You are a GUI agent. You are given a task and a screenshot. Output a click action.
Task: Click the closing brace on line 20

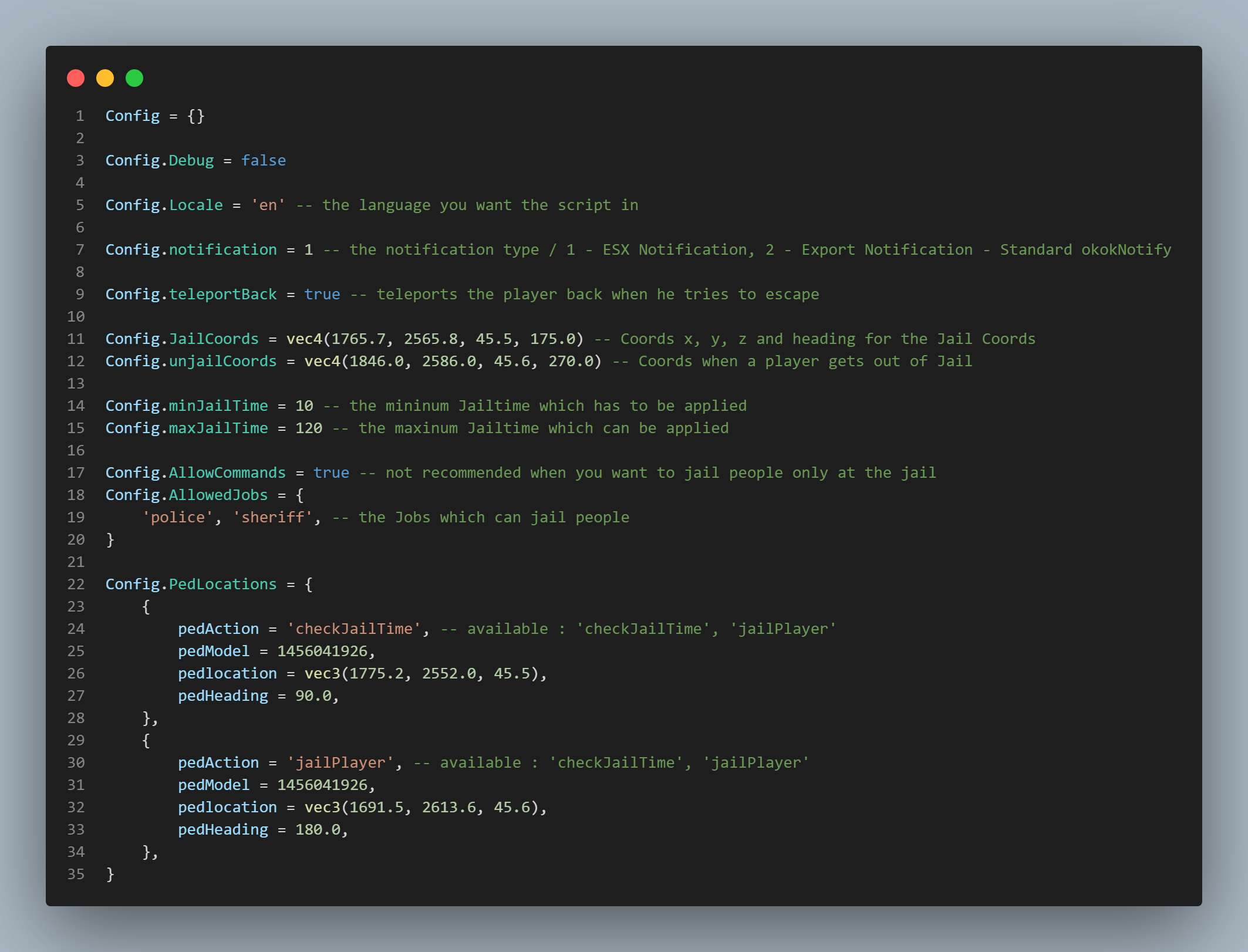coord(110,540)
